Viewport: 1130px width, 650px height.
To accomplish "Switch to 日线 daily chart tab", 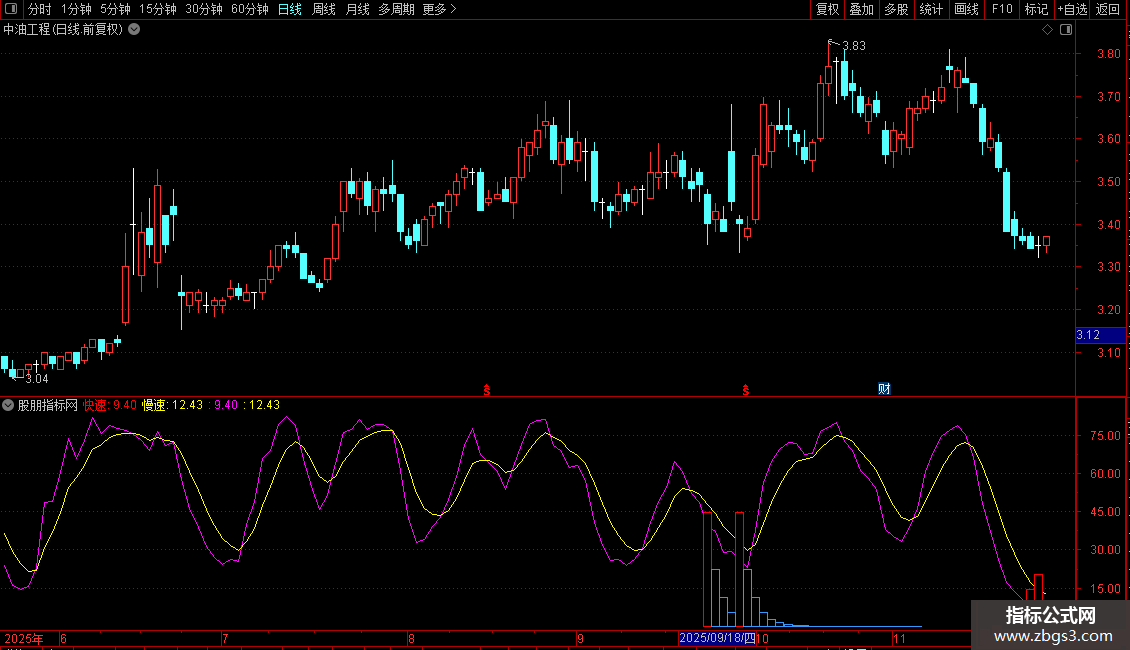I will 290,9.
